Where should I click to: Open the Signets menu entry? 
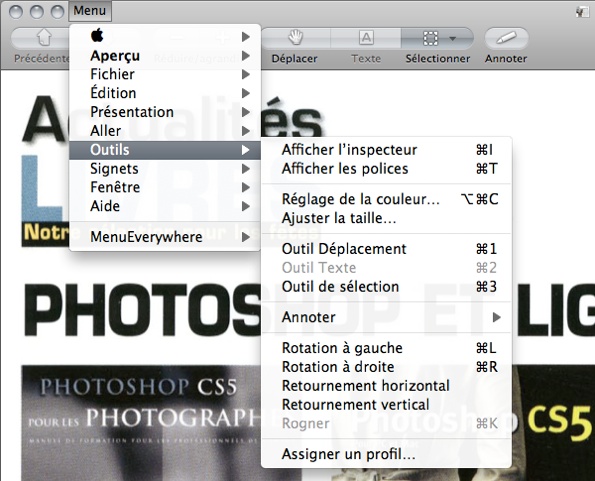tap(165, 169)
